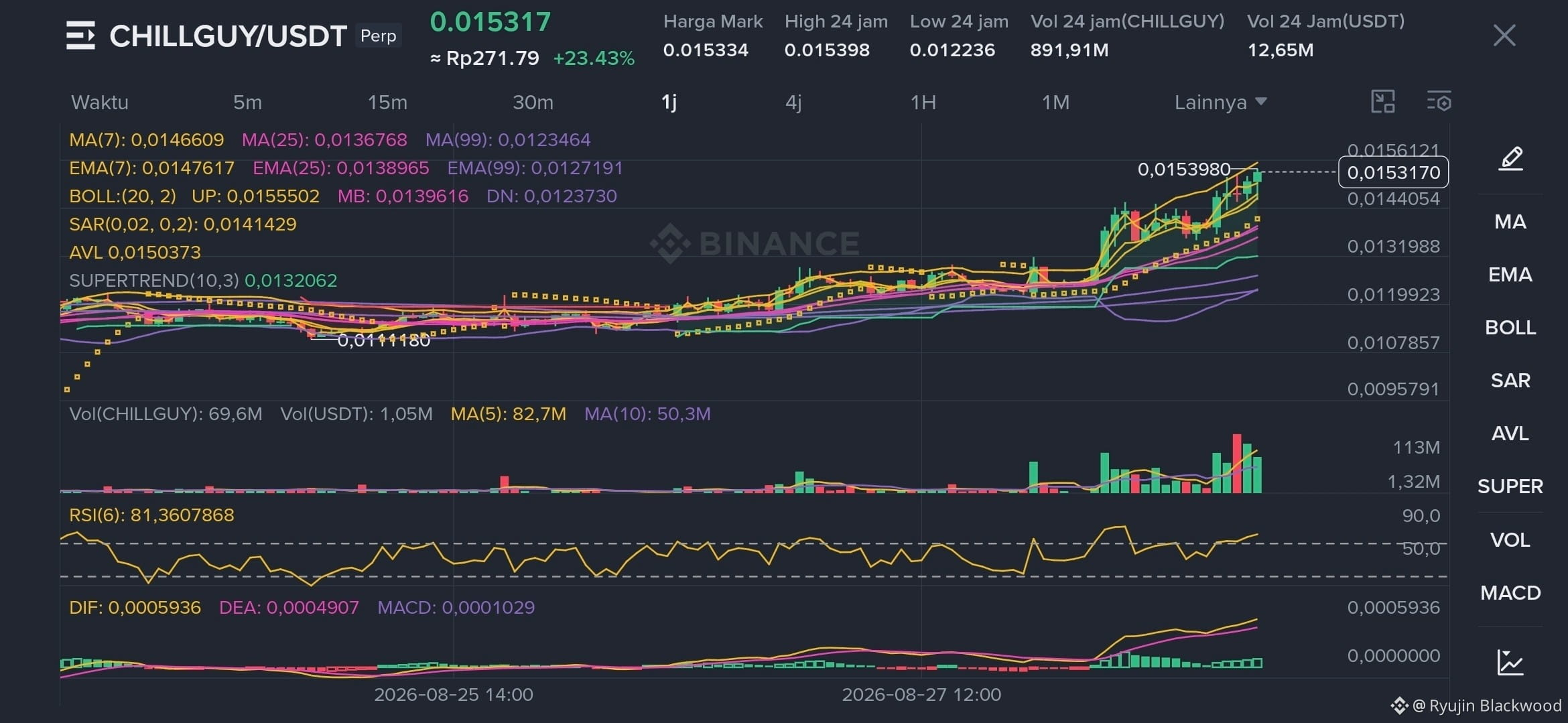Tap the MA(7) legend value
Viewport: 1568px width, 723px height.
click(x=146, y=140)
